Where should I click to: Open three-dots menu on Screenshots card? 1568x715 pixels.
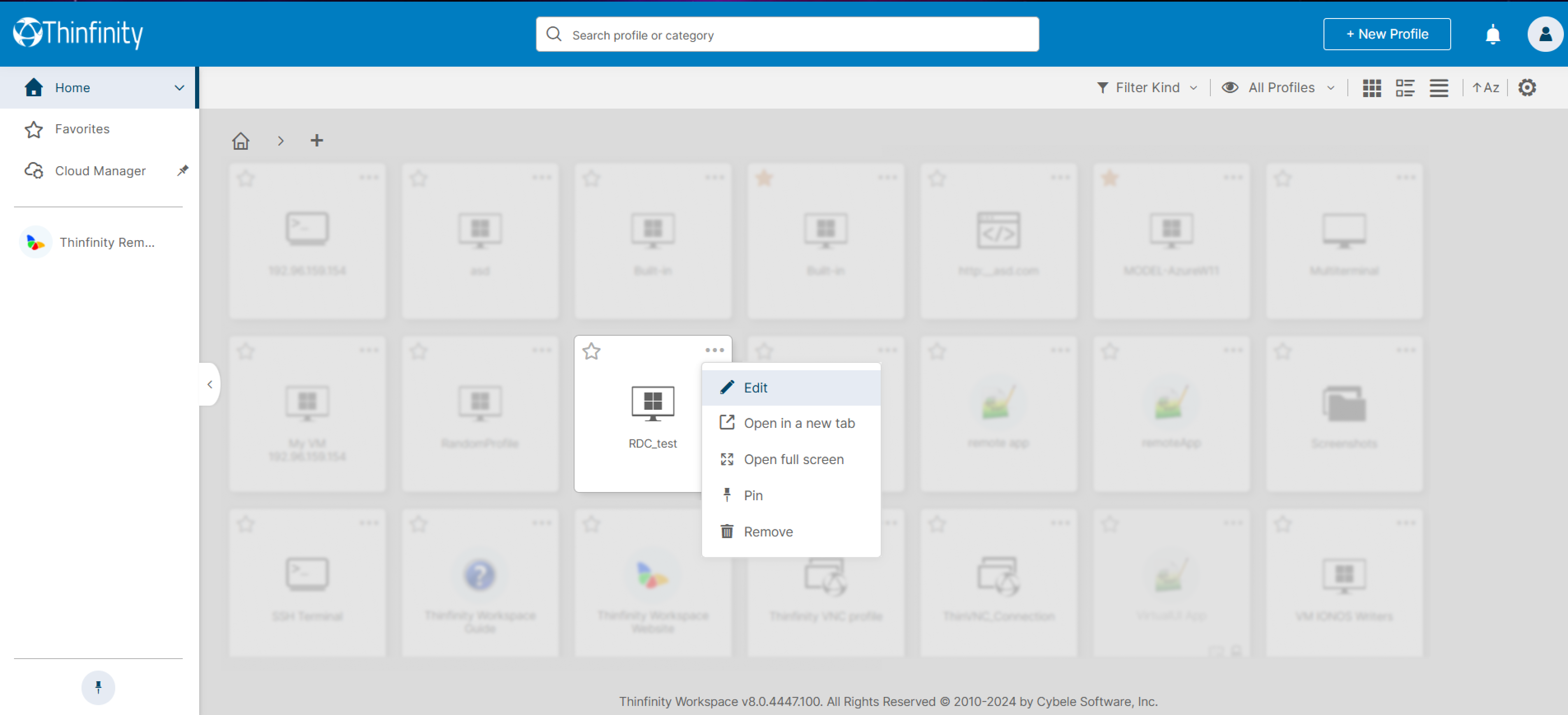point(1406,351)
